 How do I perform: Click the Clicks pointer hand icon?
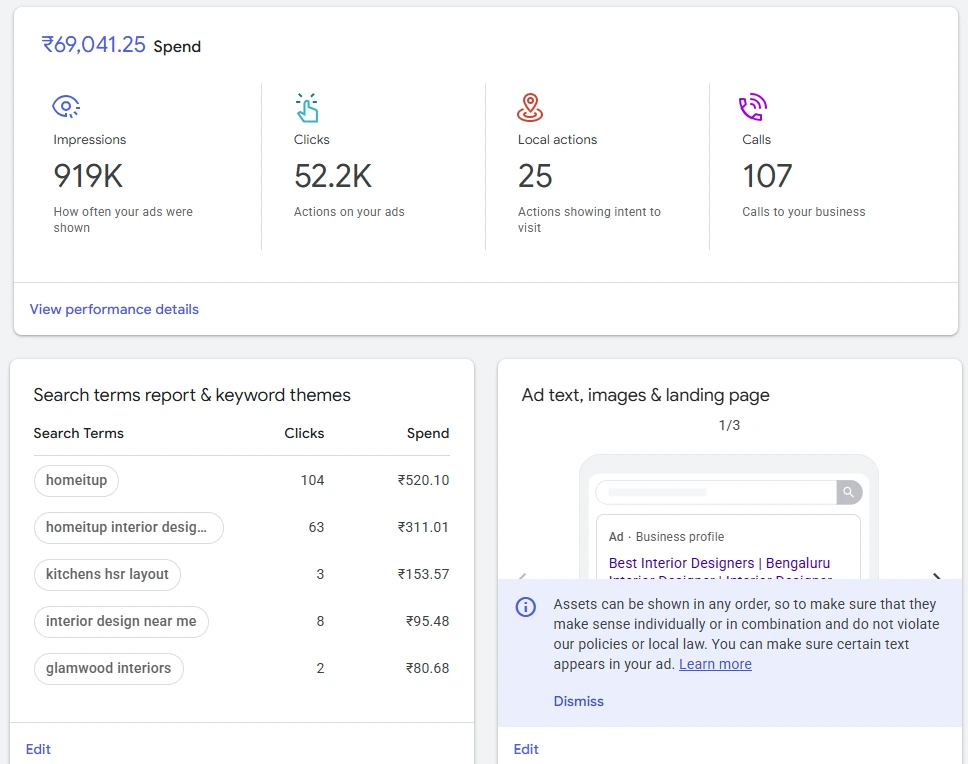(x=307, y=107)
